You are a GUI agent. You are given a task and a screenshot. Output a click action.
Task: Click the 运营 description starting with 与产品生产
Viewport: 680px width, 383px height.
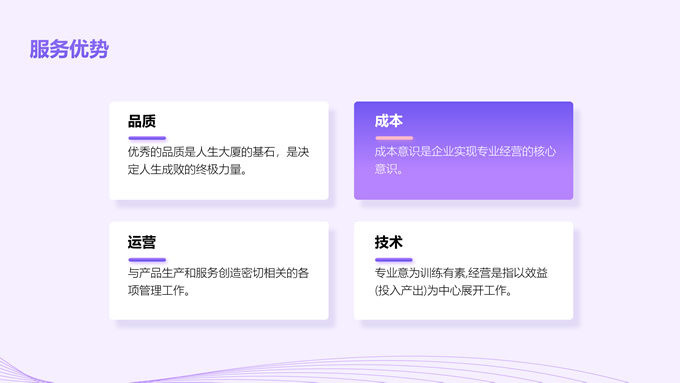[219, 282]
